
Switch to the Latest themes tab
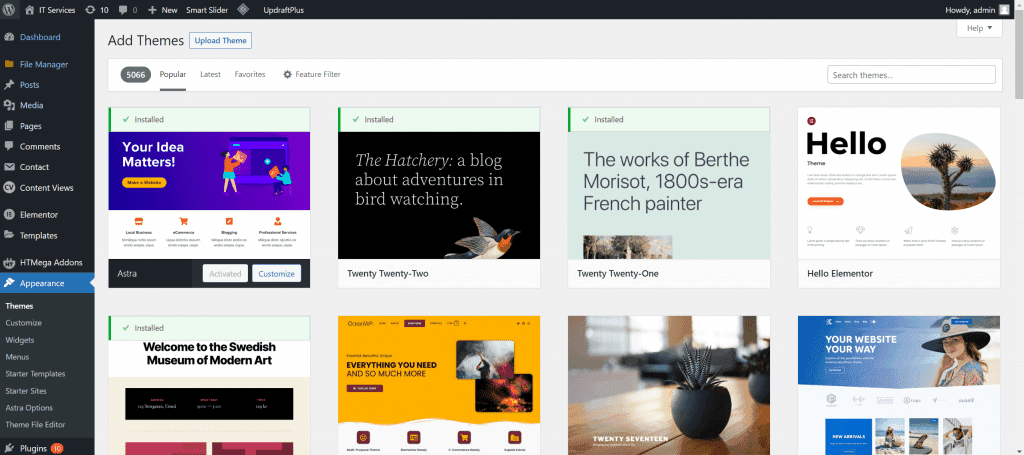pos(210,75)
